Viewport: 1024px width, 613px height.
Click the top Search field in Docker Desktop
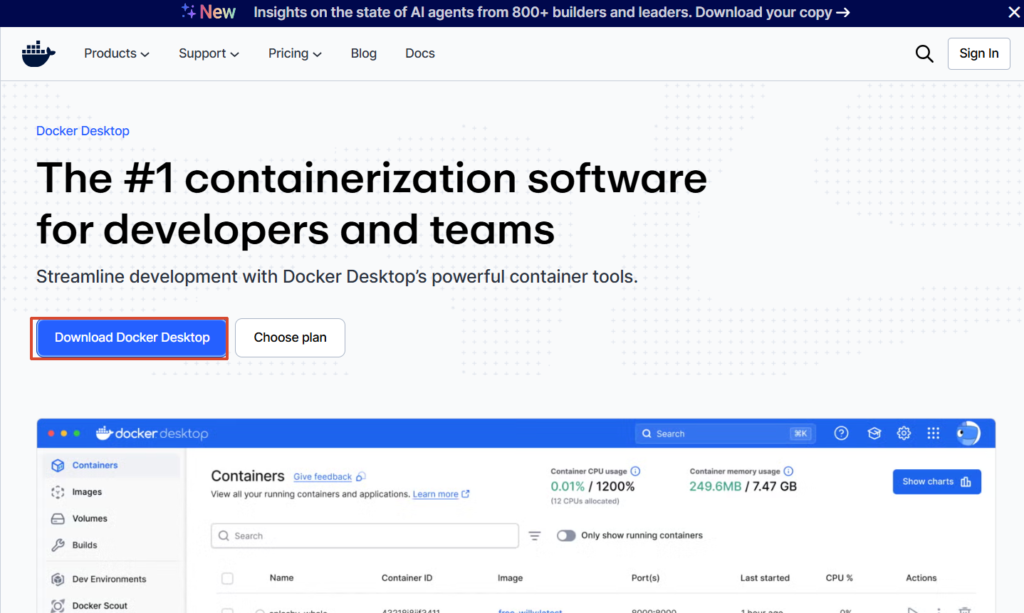725,433
